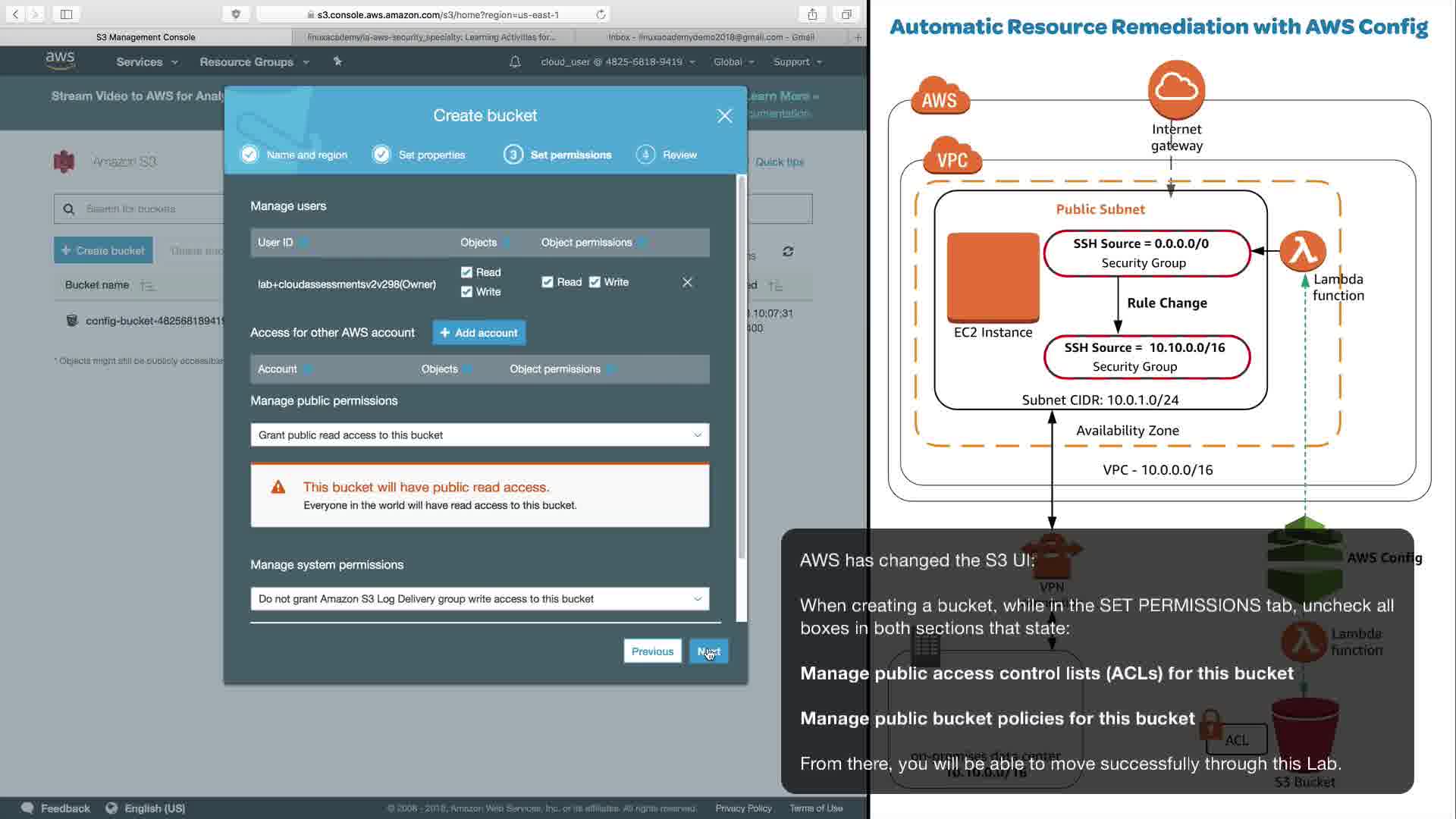Image resolution: width=1456 pixels, height=819 pixels.
Task: Click the Previous button
Action: (x=652, y=651)
